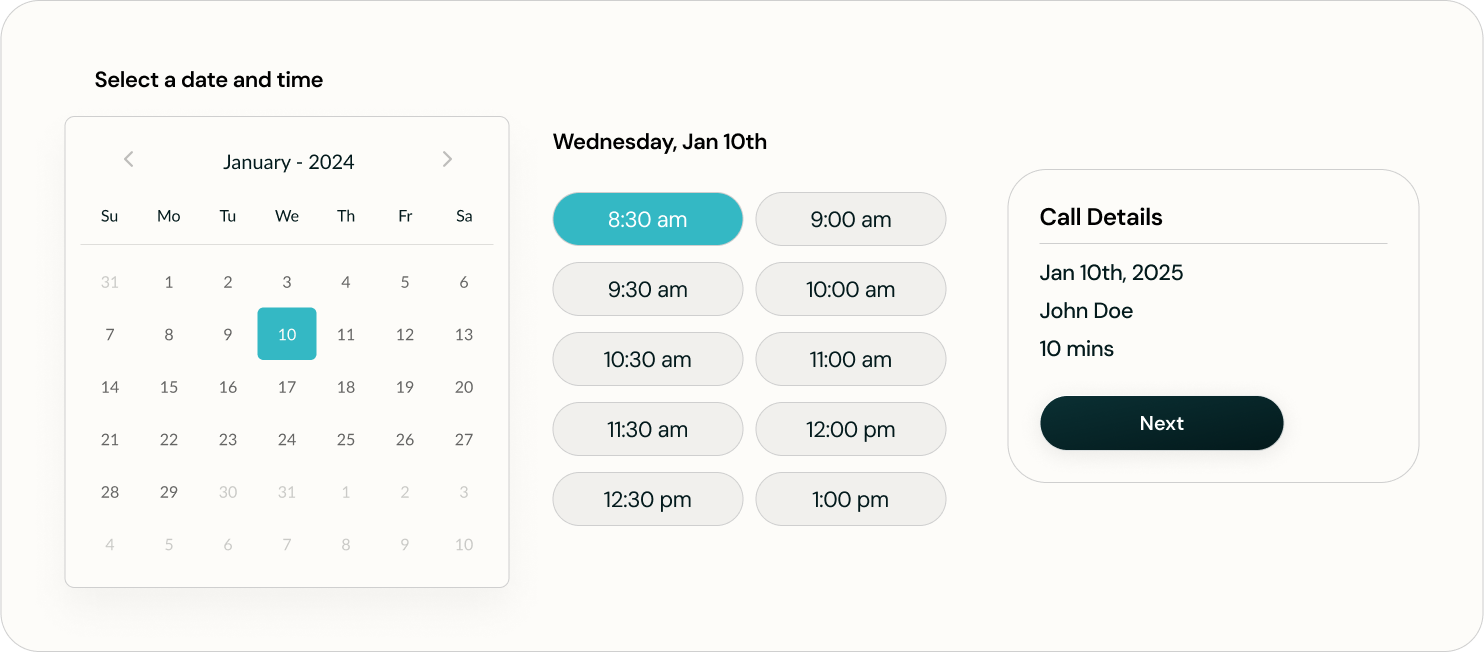This screenshot has width=1484, height=653.
Task: Pick January 17 on the calendar
Action: tap(287, 387)
